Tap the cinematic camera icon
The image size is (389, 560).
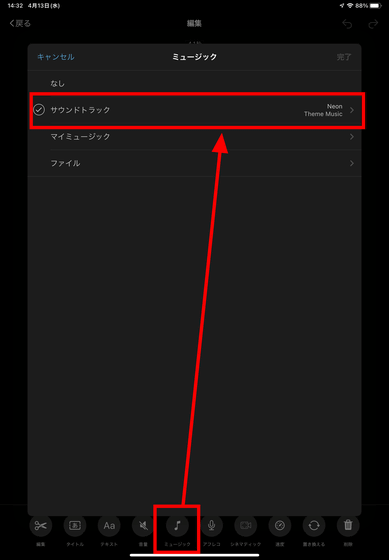point(245,525)
